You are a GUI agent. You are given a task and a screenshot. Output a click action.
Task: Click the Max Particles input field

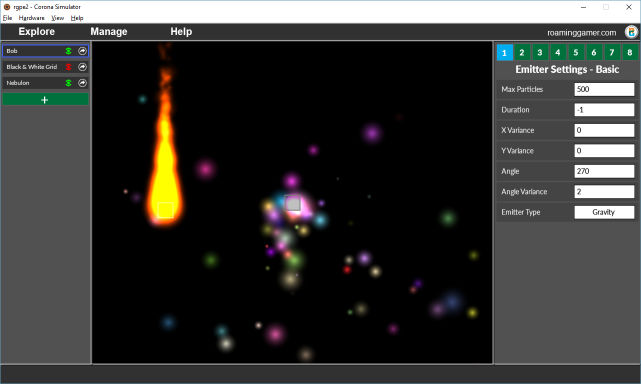click(604, 90)
